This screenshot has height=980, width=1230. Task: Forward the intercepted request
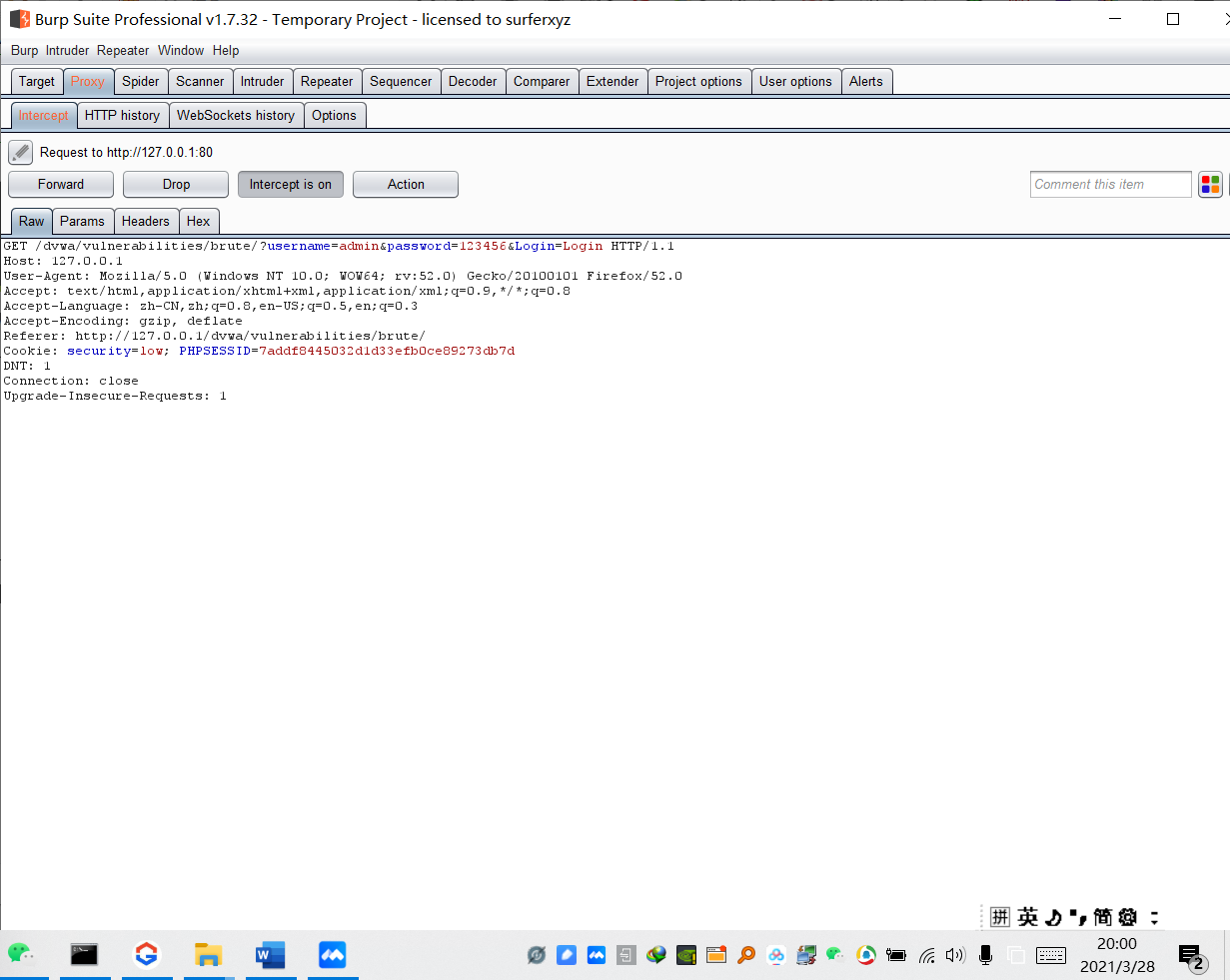point(61,184)
